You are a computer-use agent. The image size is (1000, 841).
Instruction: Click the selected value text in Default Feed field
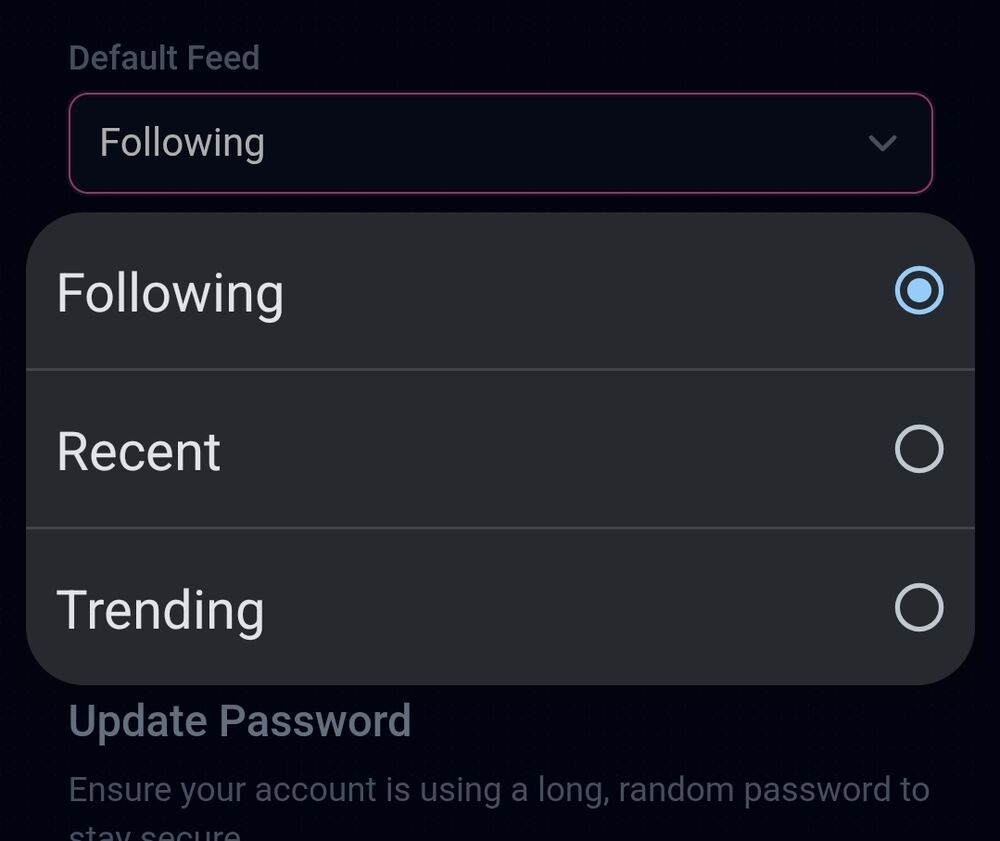pyautogui.click(x=182, y=143)
